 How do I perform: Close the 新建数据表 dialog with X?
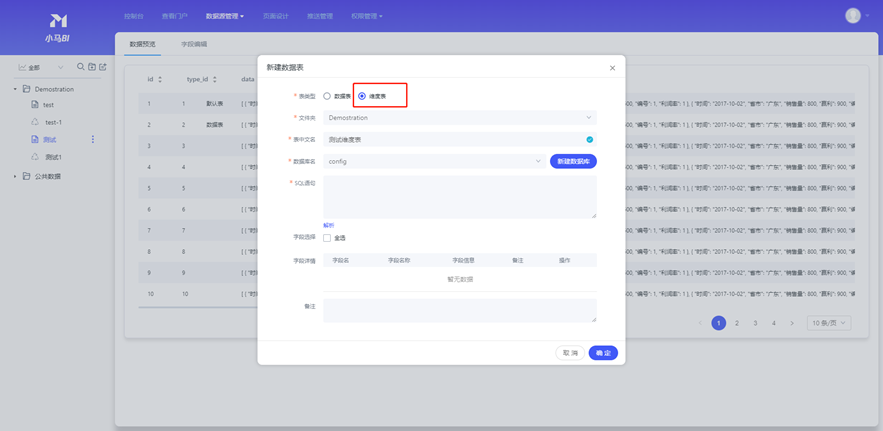point(612,68)
